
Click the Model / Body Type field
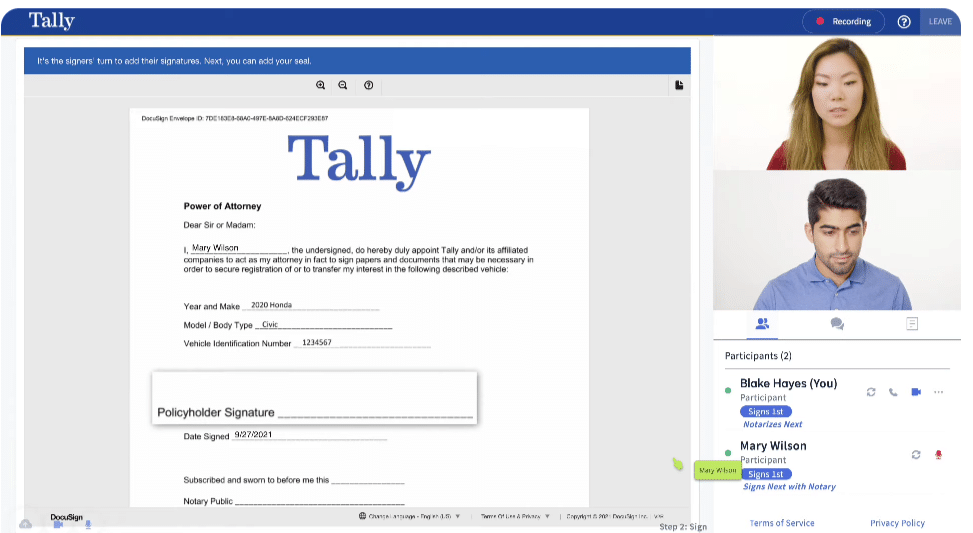(323, 325)
